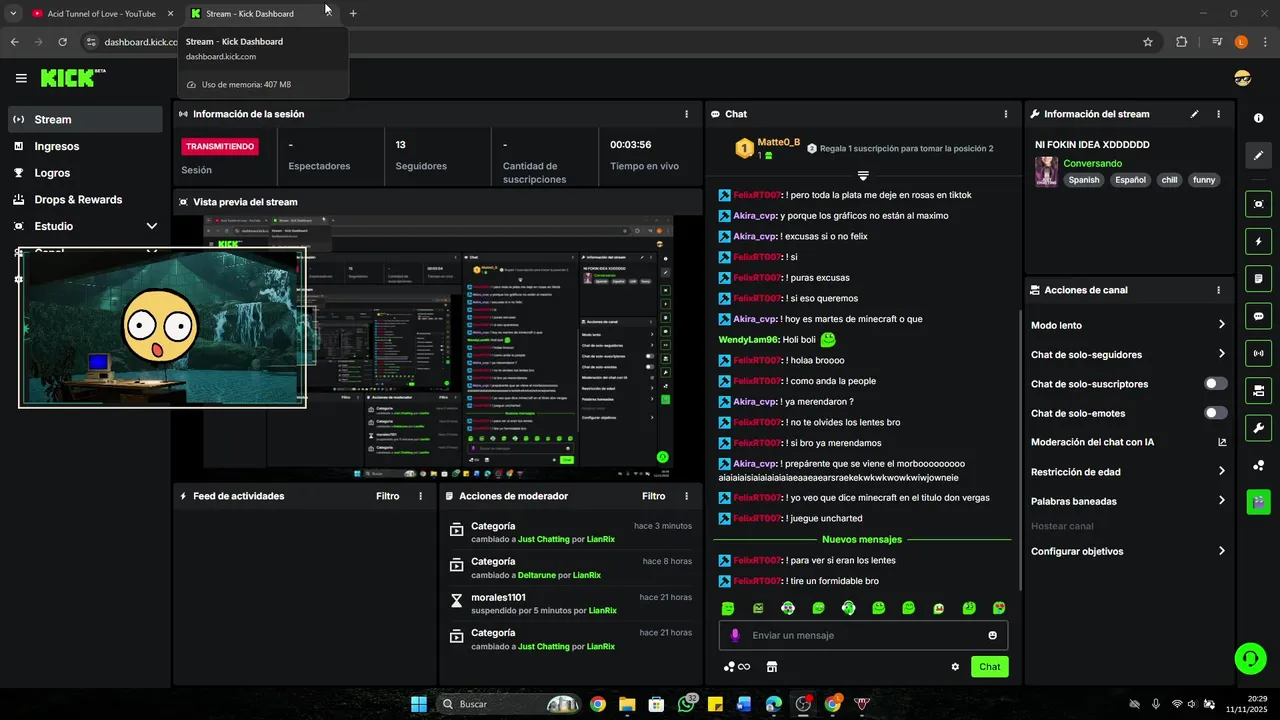Click Filtro in Acciones de moderador
Screen dimensions: 1280x720
pyautogui.click(x=654, y=496)
